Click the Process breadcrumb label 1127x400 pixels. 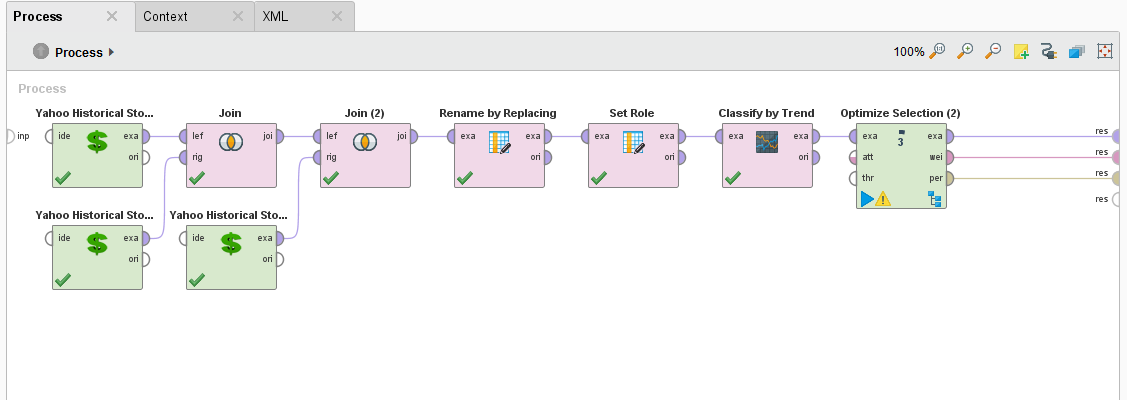coord(79,52)
